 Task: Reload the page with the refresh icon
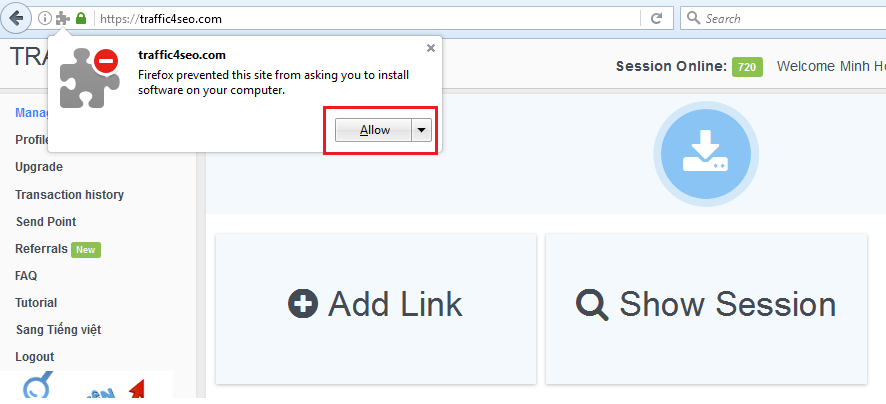pos(656,18)
